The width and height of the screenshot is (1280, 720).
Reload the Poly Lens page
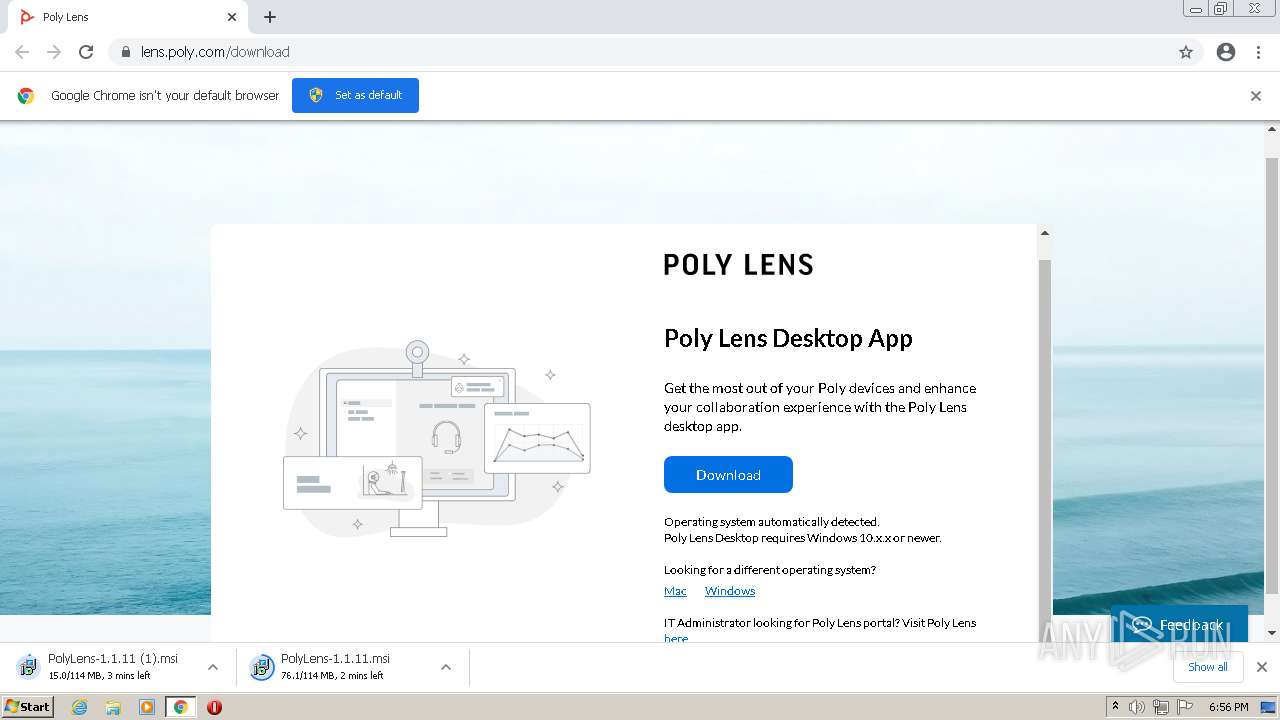[86, 52]
